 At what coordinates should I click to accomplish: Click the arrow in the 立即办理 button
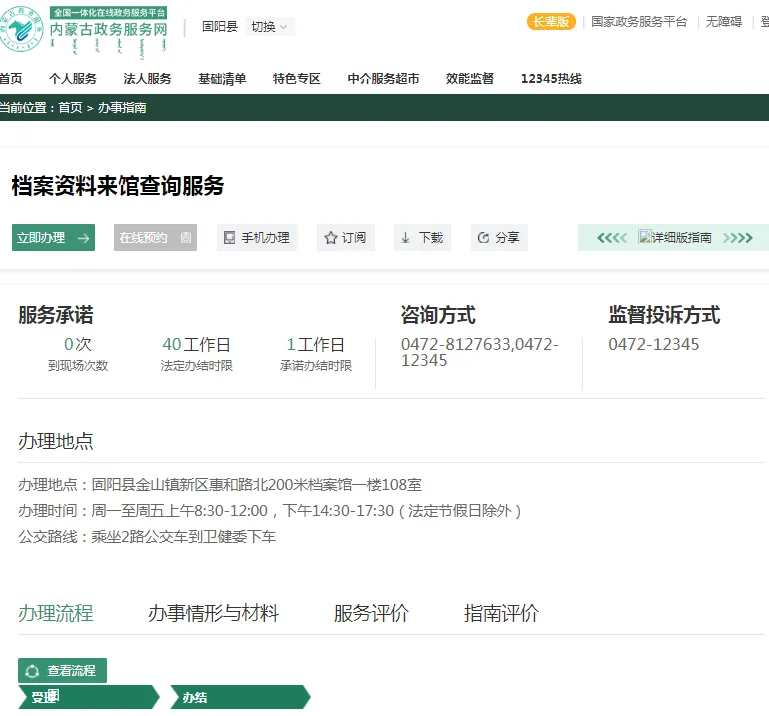83,238
